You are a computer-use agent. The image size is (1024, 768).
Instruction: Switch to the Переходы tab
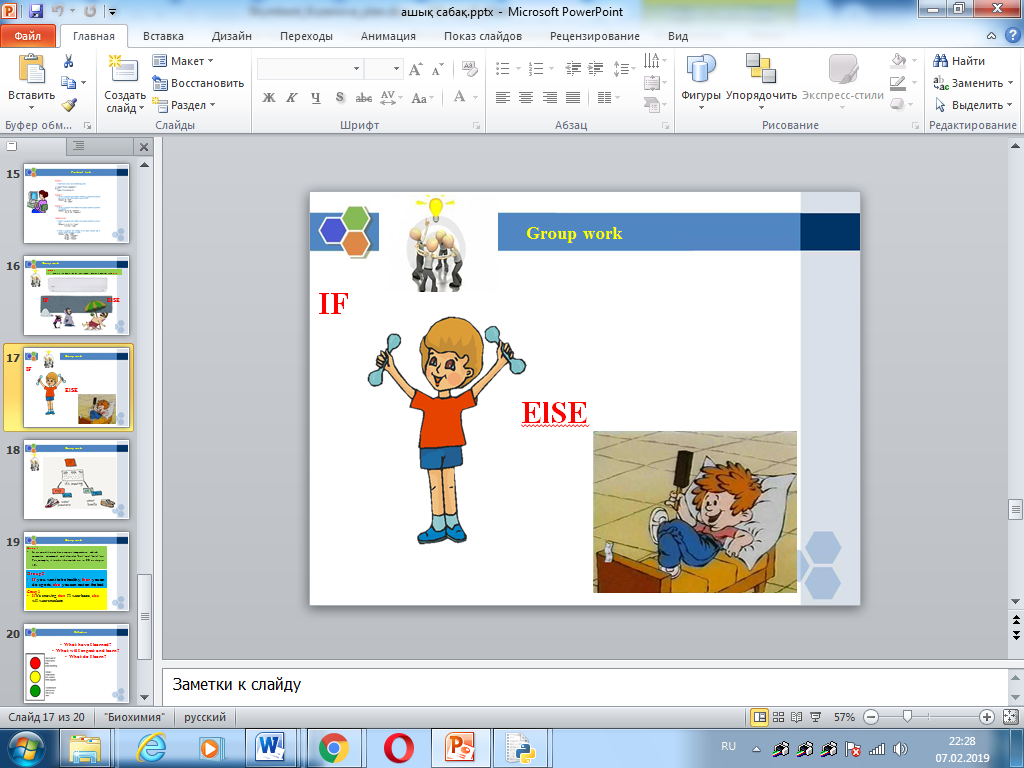306,36
